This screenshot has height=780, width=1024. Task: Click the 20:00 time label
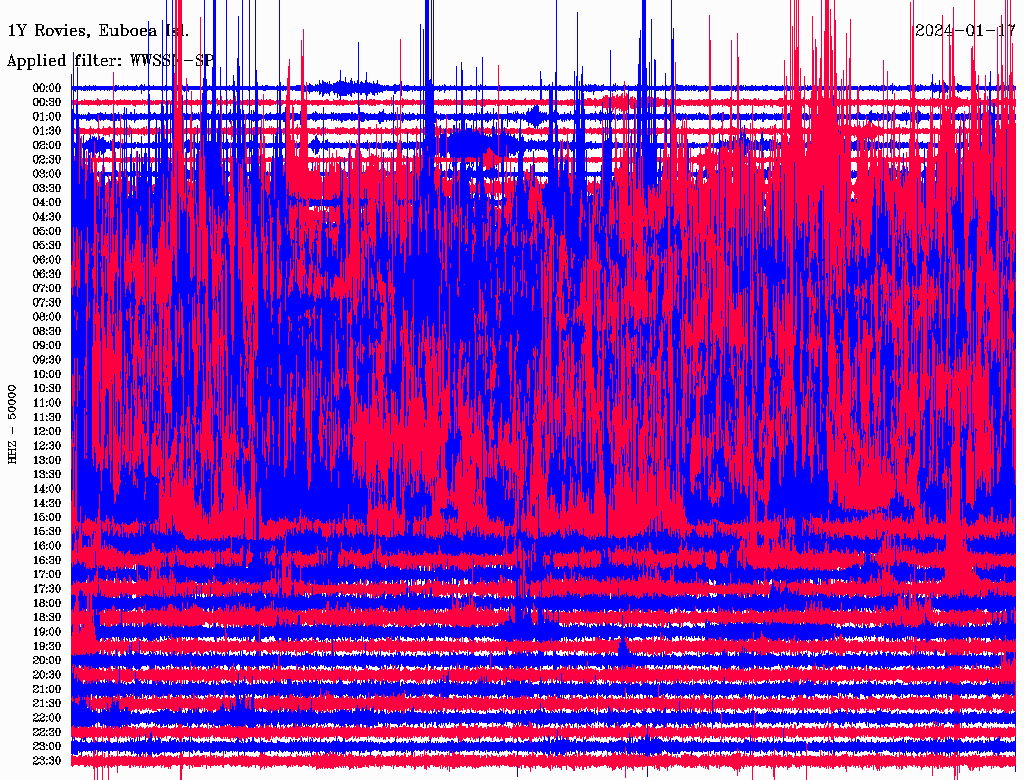(47, 660)
